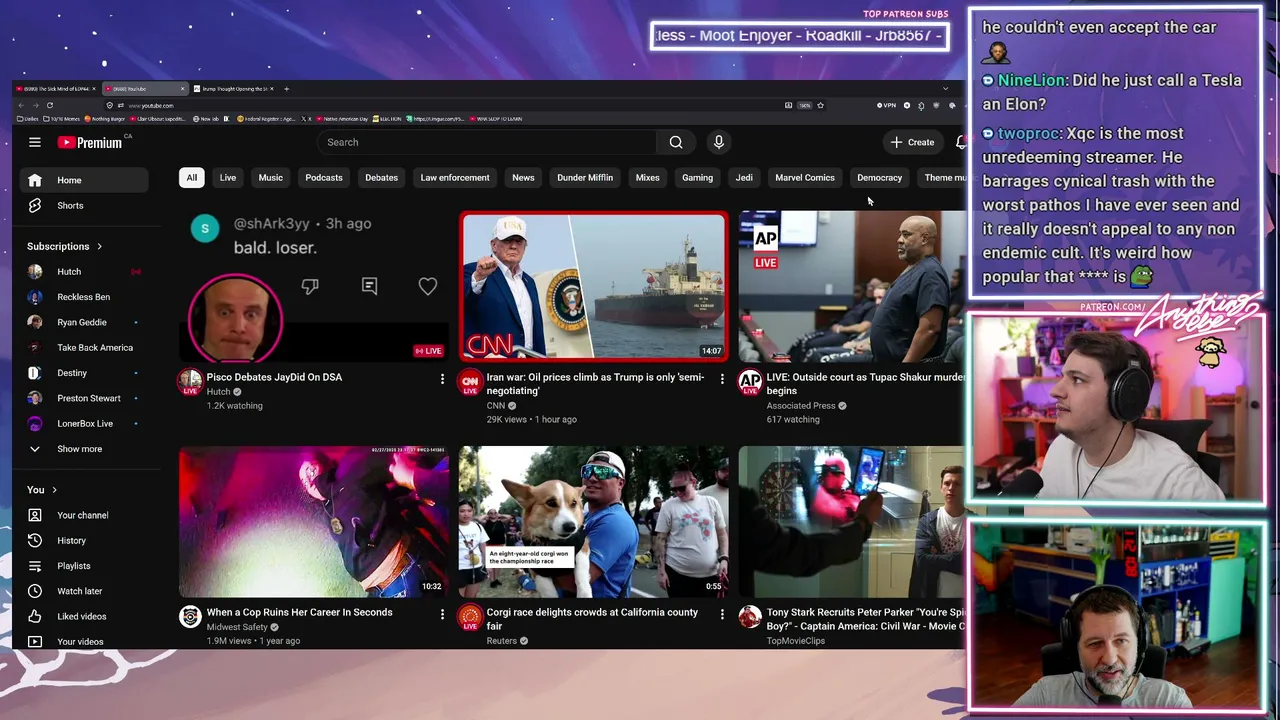
Task: Open the browser tab list dropdown arrow
Action: pos(945,89)
